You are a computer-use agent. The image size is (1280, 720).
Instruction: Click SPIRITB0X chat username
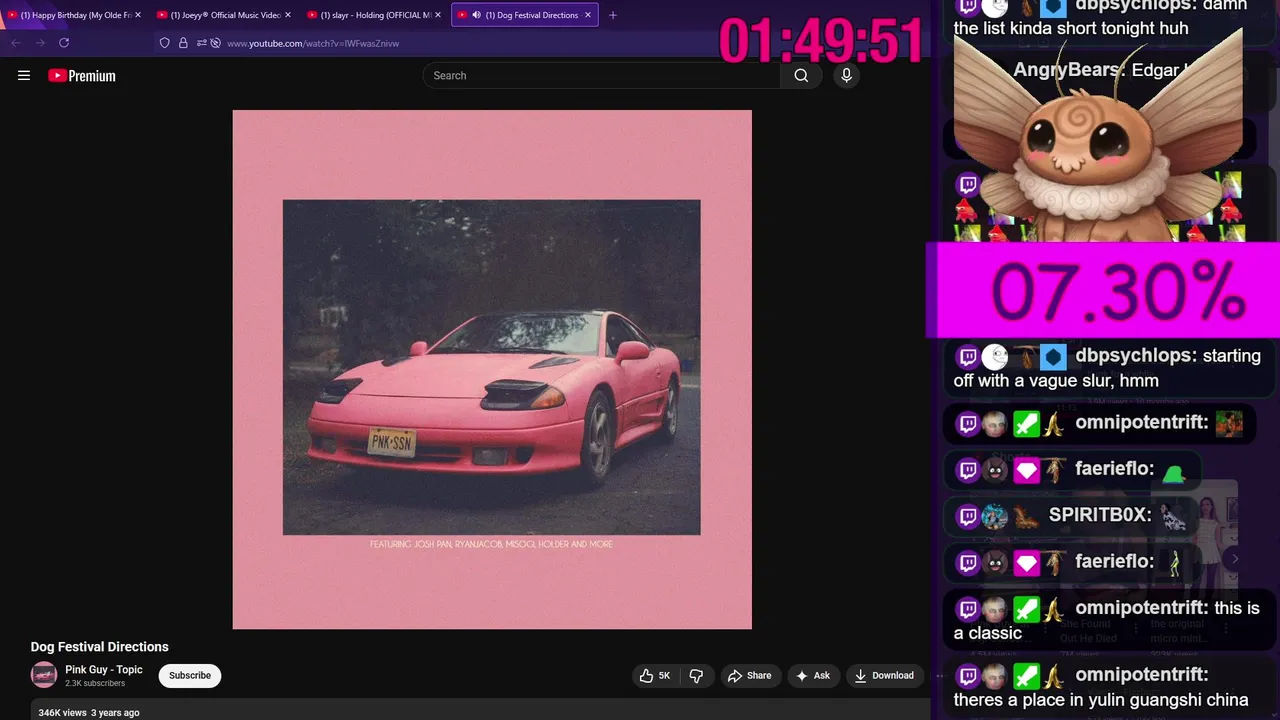[1100, 515]
